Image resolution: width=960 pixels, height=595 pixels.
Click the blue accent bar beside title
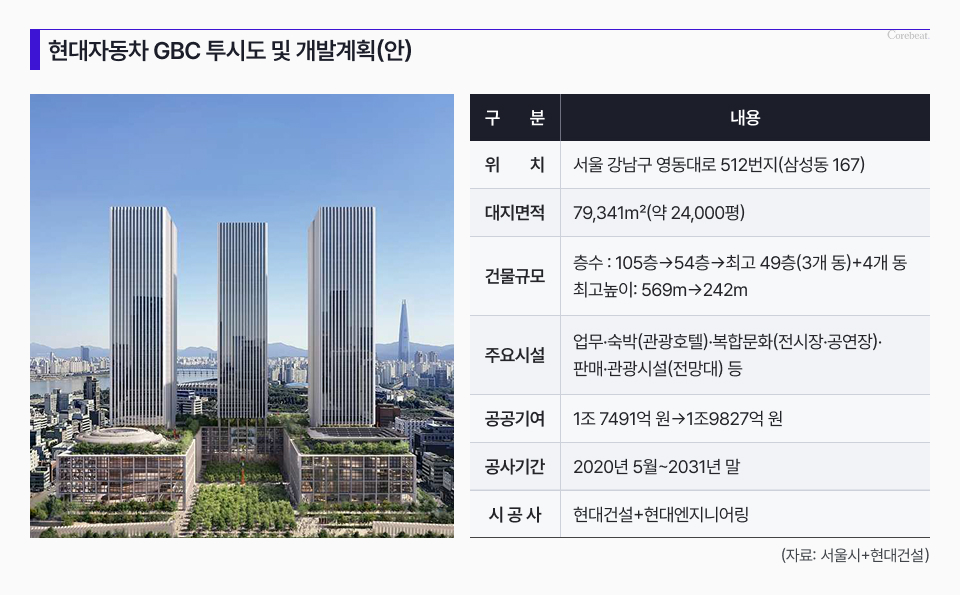pos(35,51)
